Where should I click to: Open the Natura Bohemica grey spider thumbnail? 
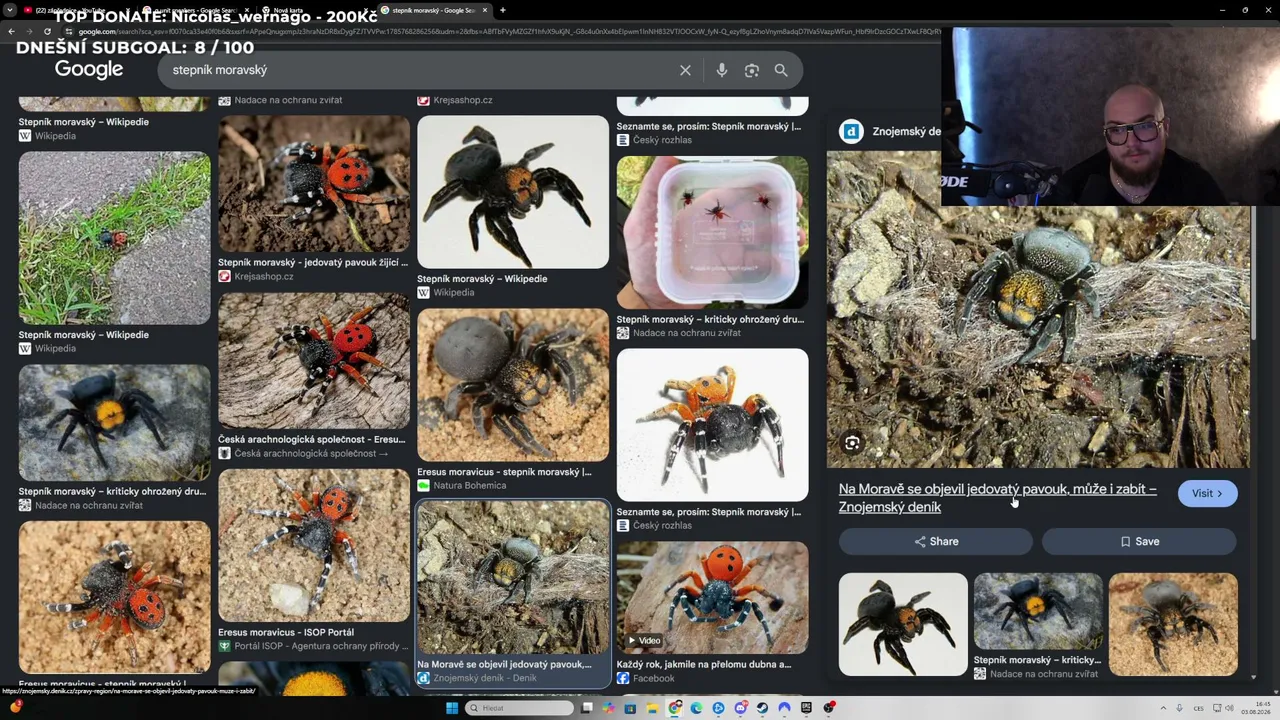coord(513,385)
